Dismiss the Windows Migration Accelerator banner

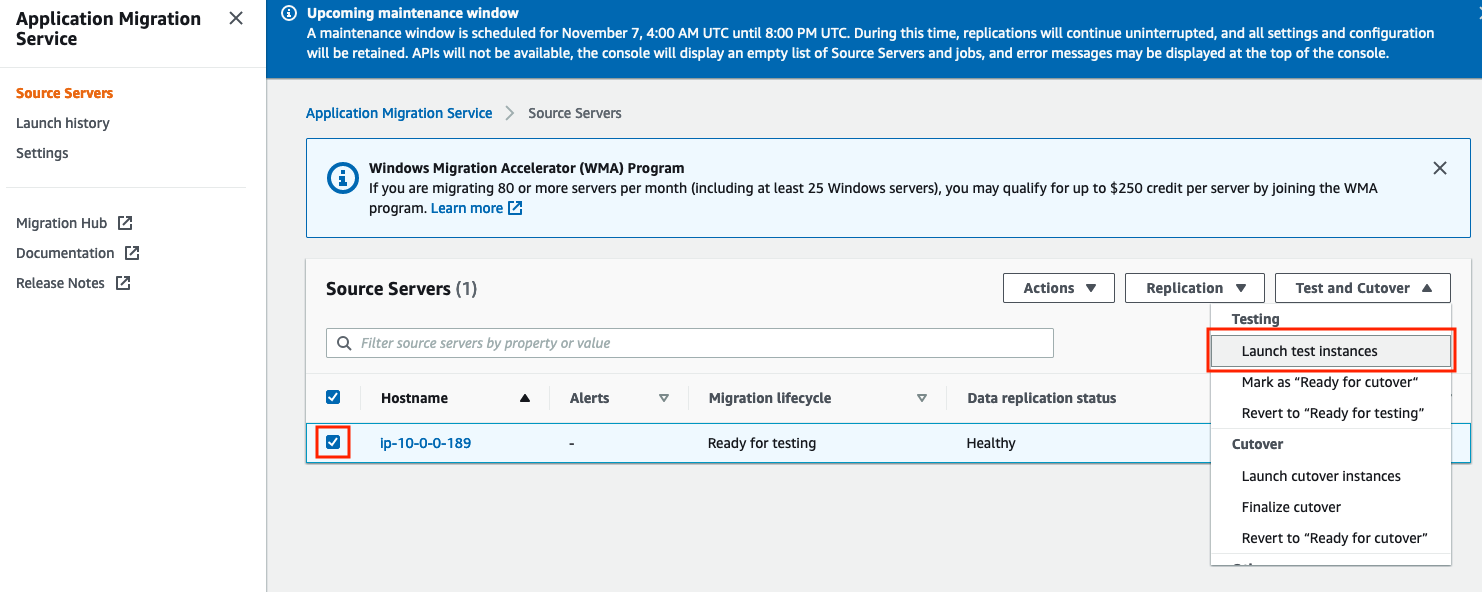pyautogui.click(x=1440, y=168)
